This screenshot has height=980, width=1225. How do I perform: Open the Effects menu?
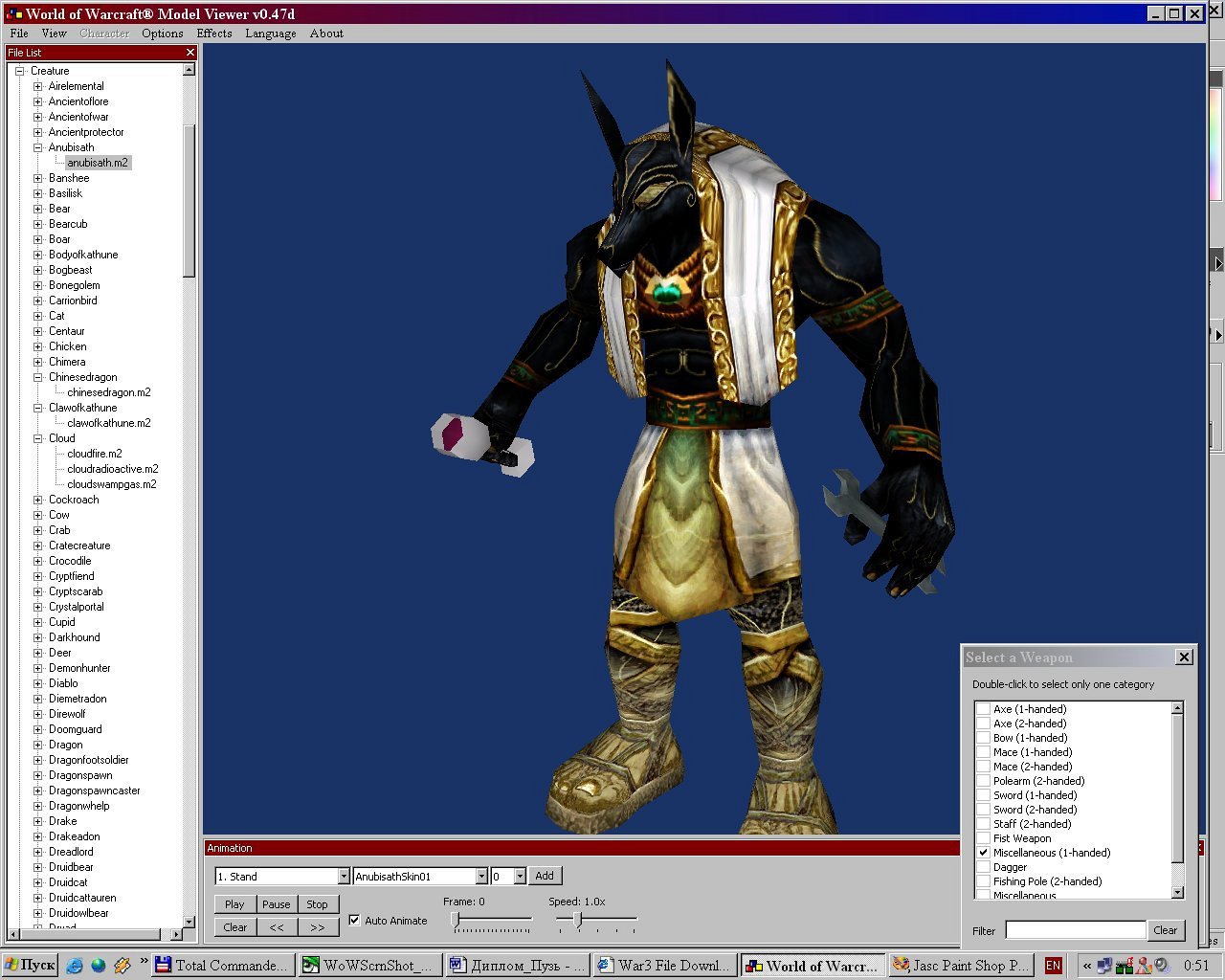(x=214, y=33)
